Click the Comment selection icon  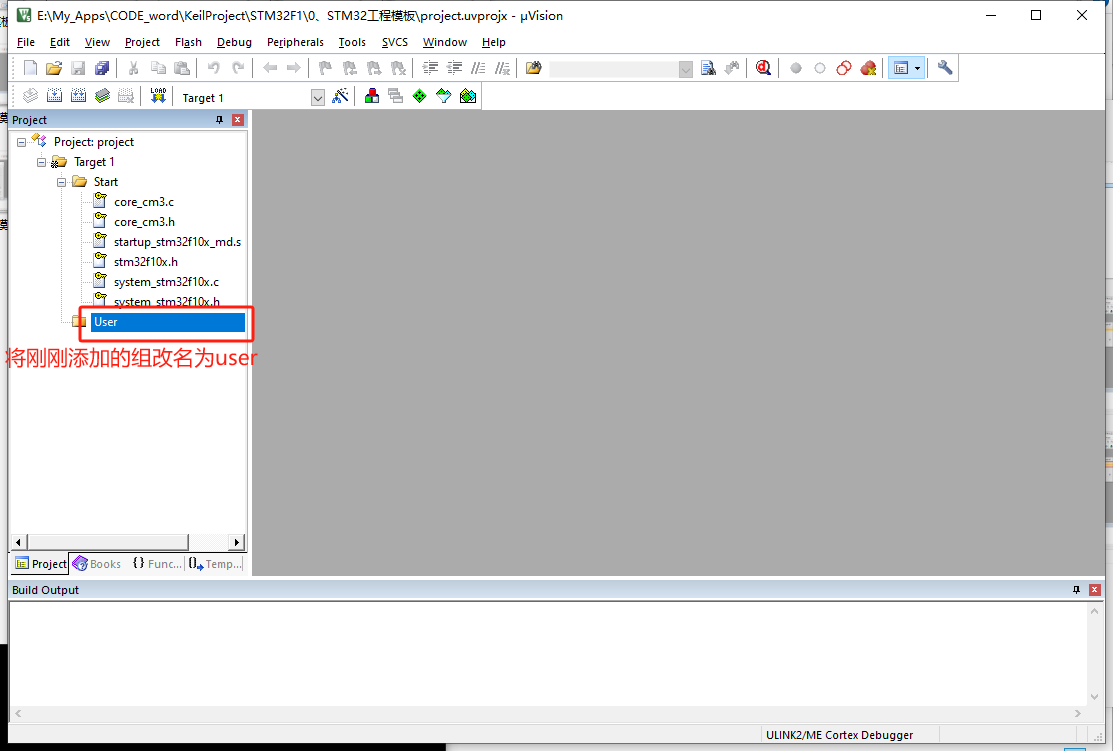point(478,68)
